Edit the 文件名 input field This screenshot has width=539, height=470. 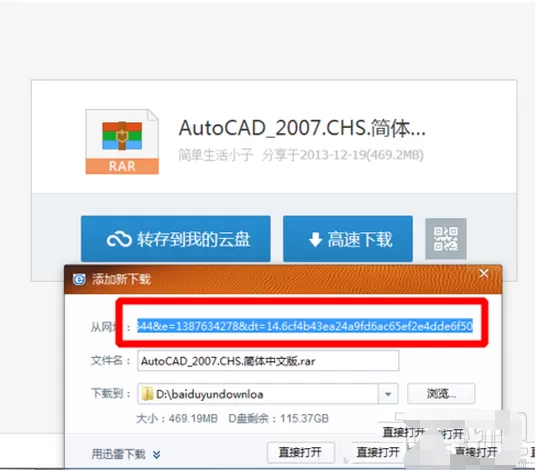[268, 361]
